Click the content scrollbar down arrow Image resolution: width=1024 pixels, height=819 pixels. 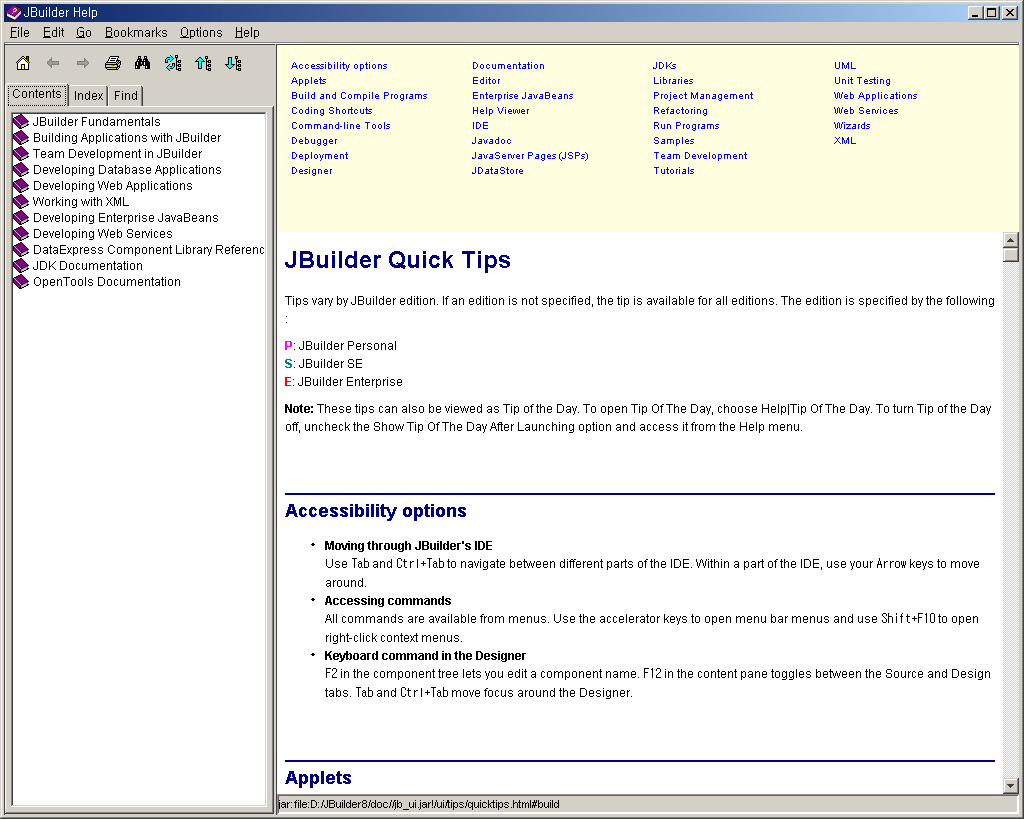point(1010,786)
